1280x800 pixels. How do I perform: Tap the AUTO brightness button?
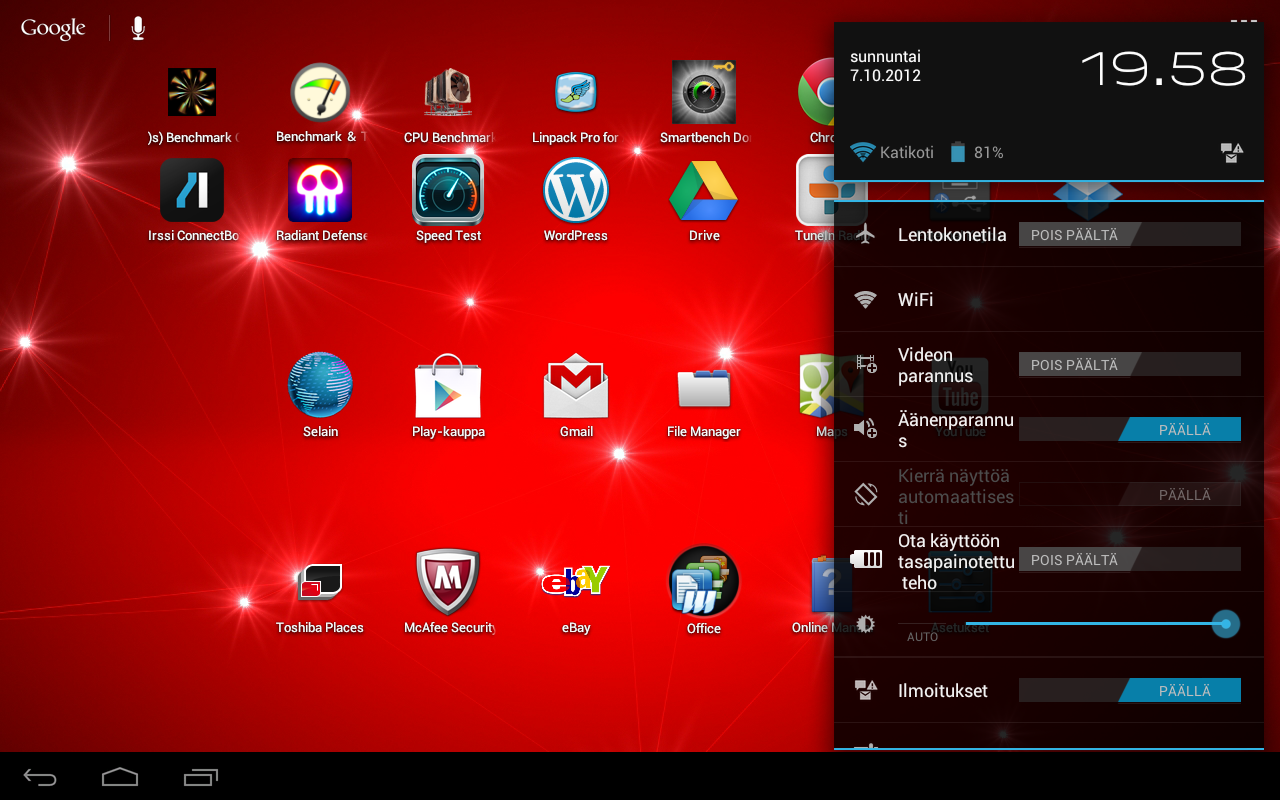[x=922, y=637]
